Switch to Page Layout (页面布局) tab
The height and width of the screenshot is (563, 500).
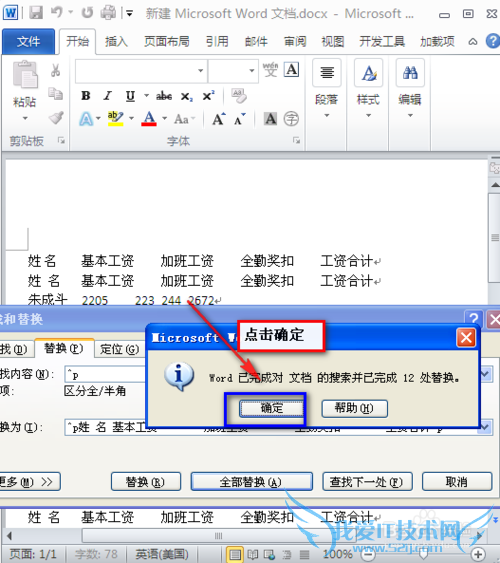(x=167, y=41)
